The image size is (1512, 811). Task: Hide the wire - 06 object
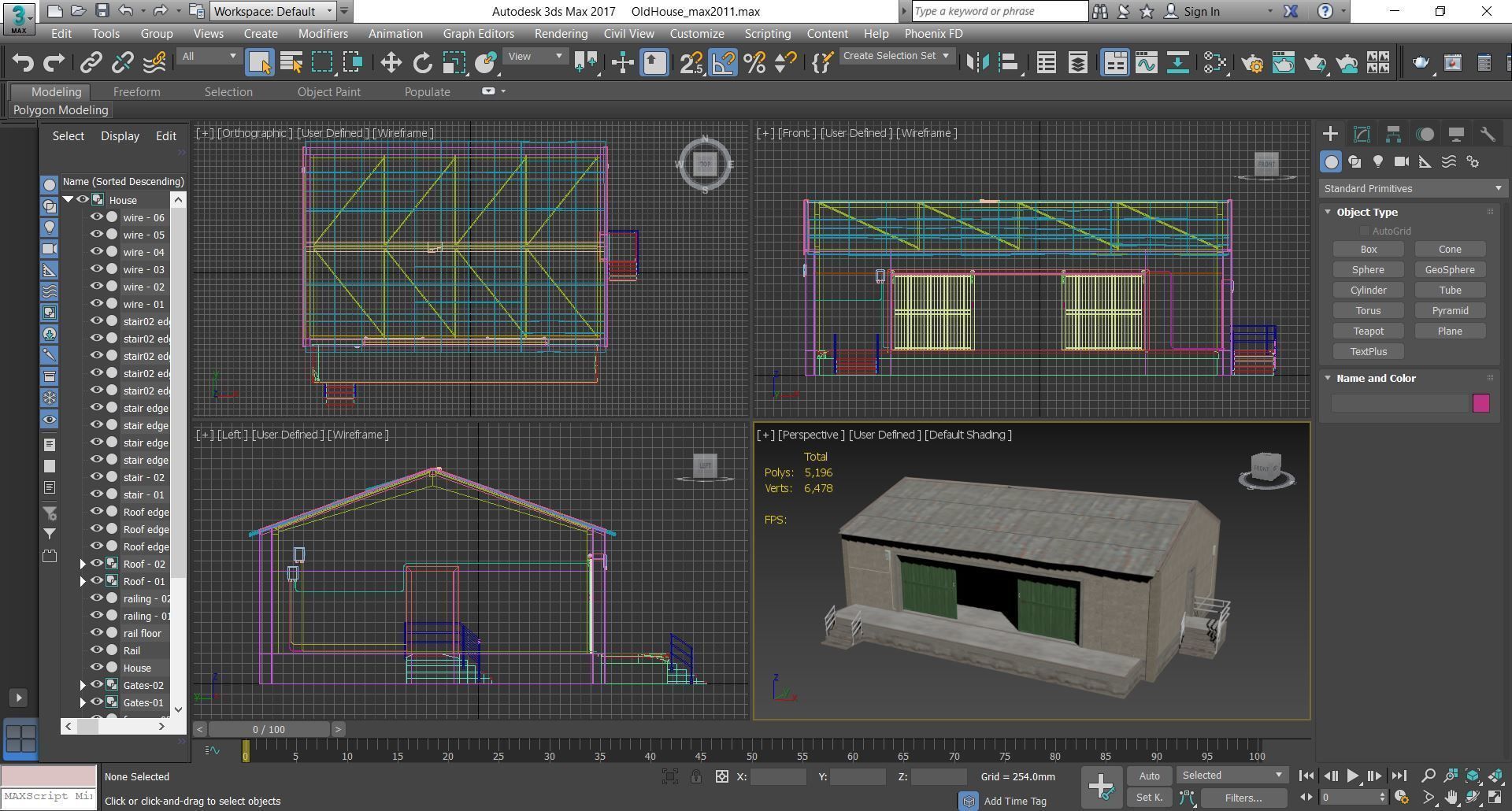tap(96, 217)
